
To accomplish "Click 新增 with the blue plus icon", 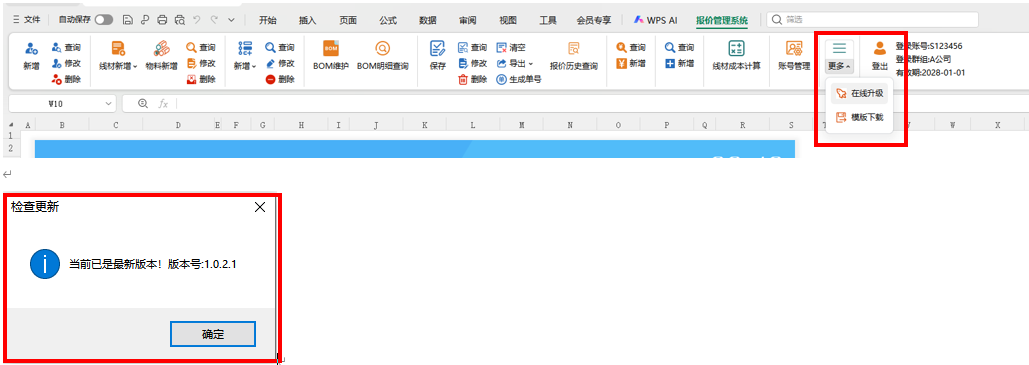I will 679,64.
